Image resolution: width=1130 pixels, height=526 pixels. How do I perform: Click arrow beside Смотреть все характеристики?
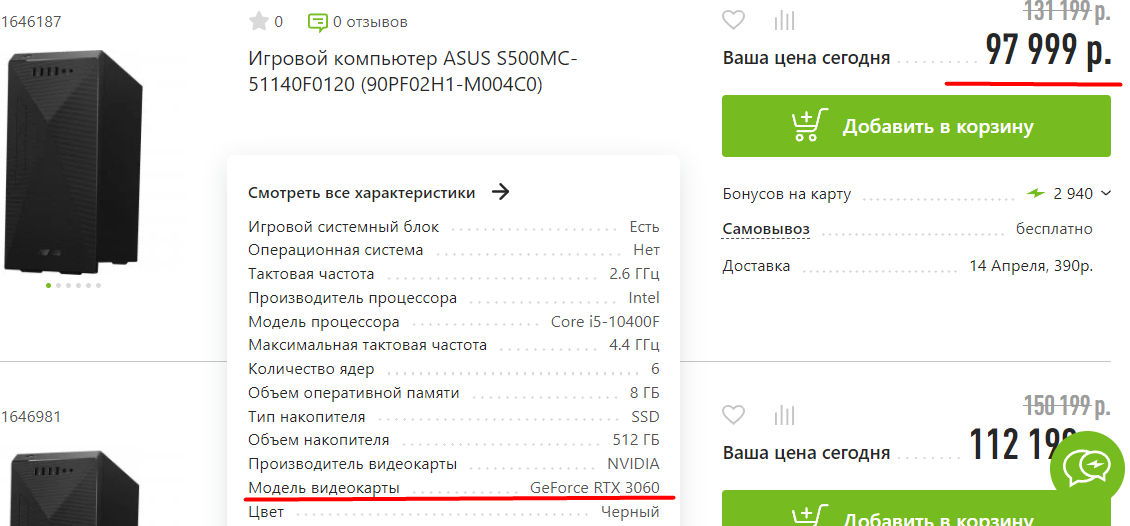coord(501,192)
